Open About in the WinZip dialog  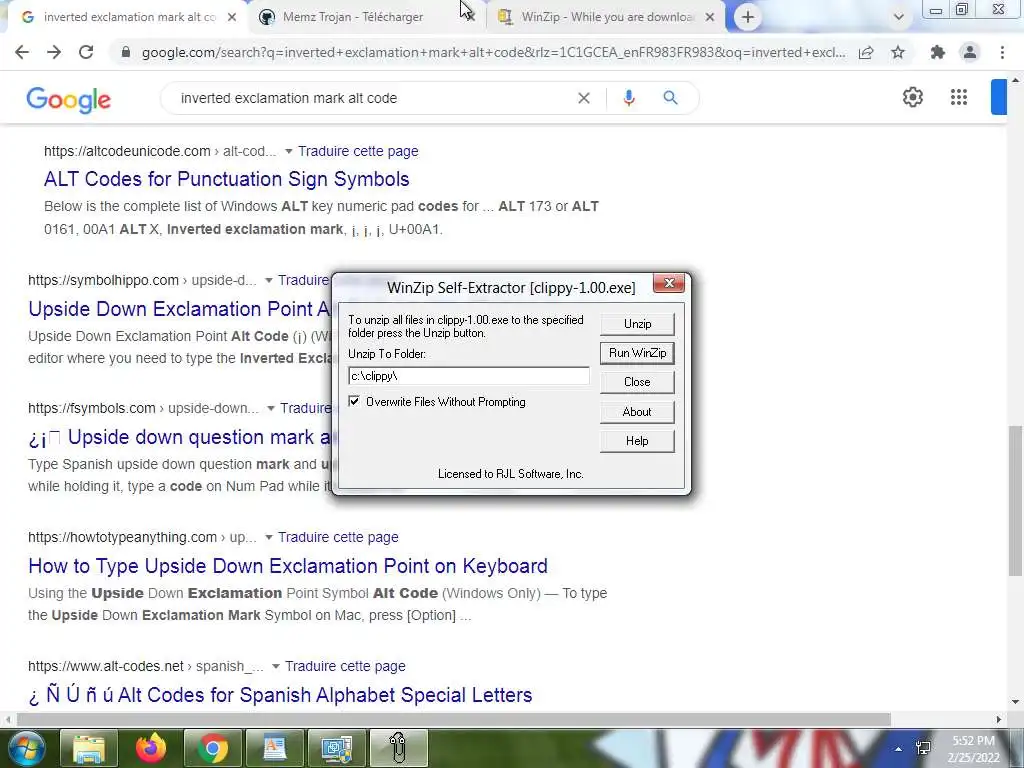(x=637, y=411)
